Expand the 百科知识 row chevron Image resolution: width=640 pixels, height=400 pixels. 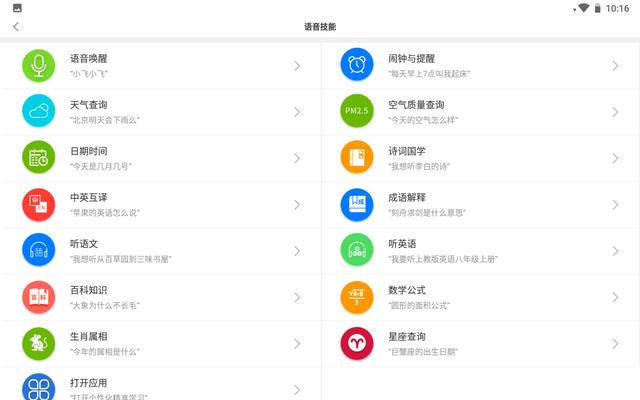(297, 297)
